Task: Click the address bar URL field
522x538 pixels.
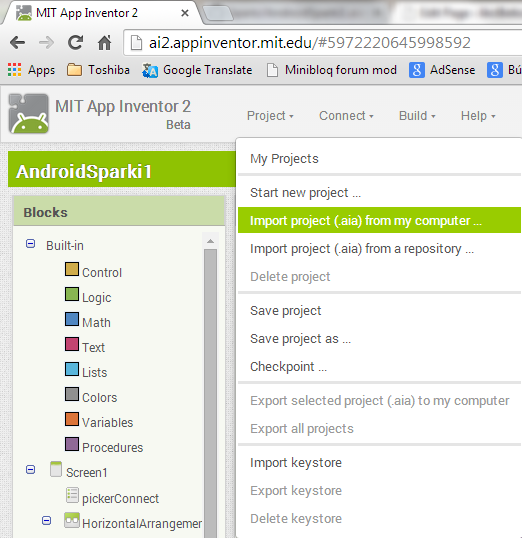Action: 323,43
